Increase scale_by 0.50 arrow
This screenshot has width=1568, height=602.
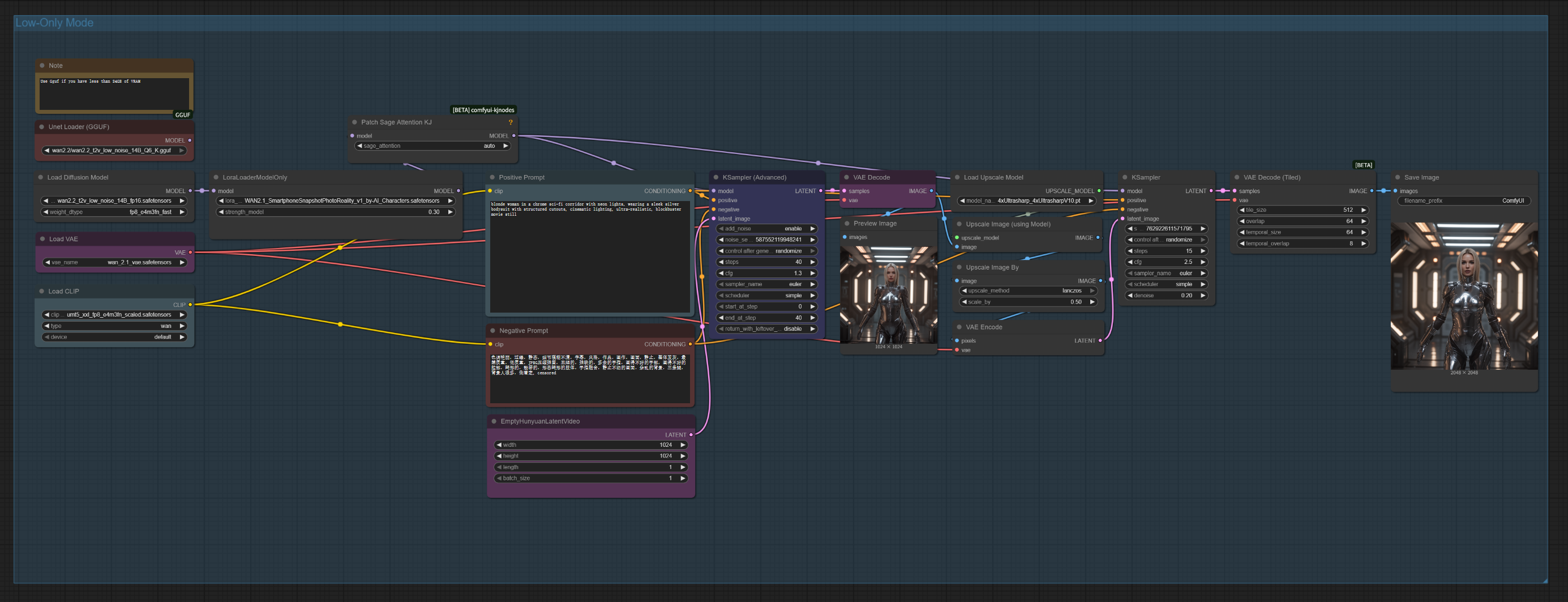tap(1093, 302)
